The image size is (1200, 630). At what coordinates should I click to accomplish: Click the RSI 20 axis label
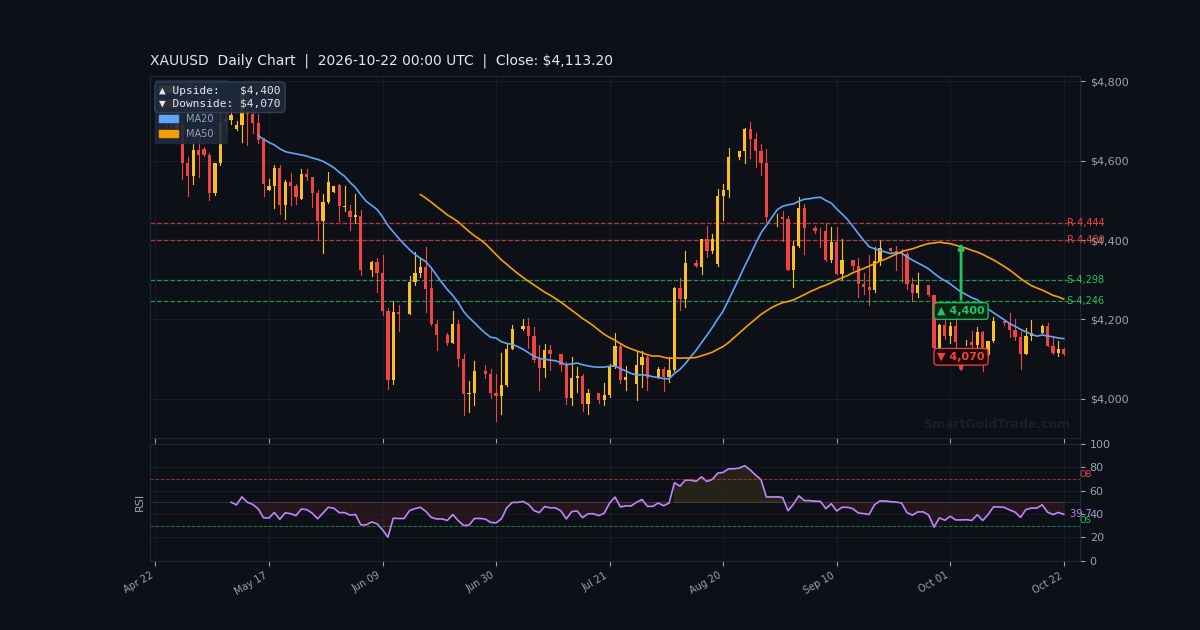(x=1096, y=537)
